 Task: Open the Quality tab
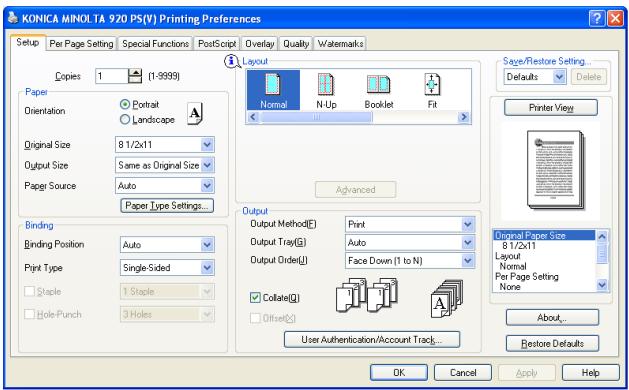coord(296,44)
